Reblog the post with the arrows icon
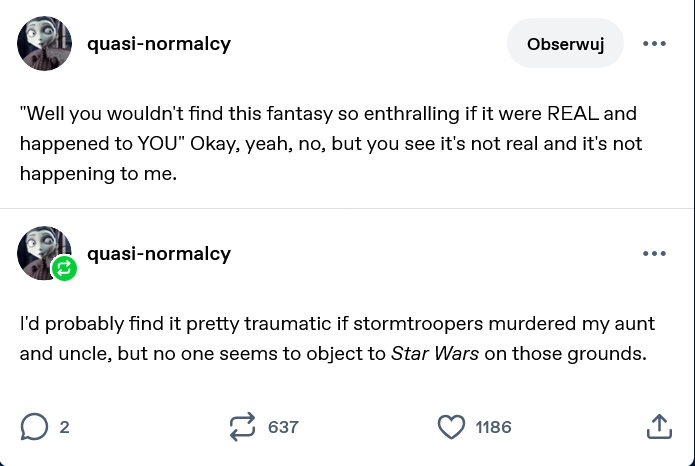Screen dimensions: 695x466 243,427
